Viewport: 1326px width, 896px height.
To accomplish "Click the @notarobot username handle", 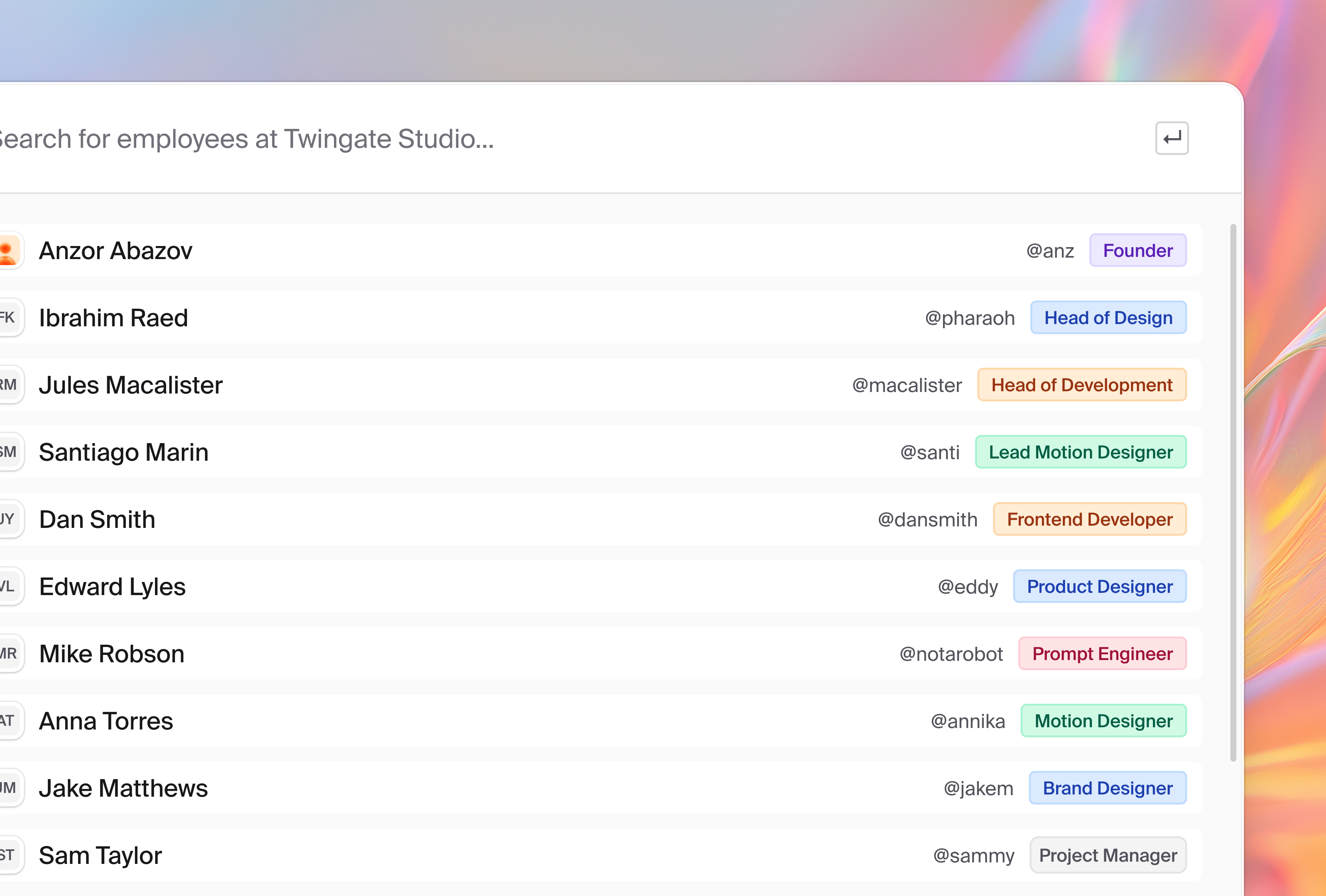I will coord(950,654).
